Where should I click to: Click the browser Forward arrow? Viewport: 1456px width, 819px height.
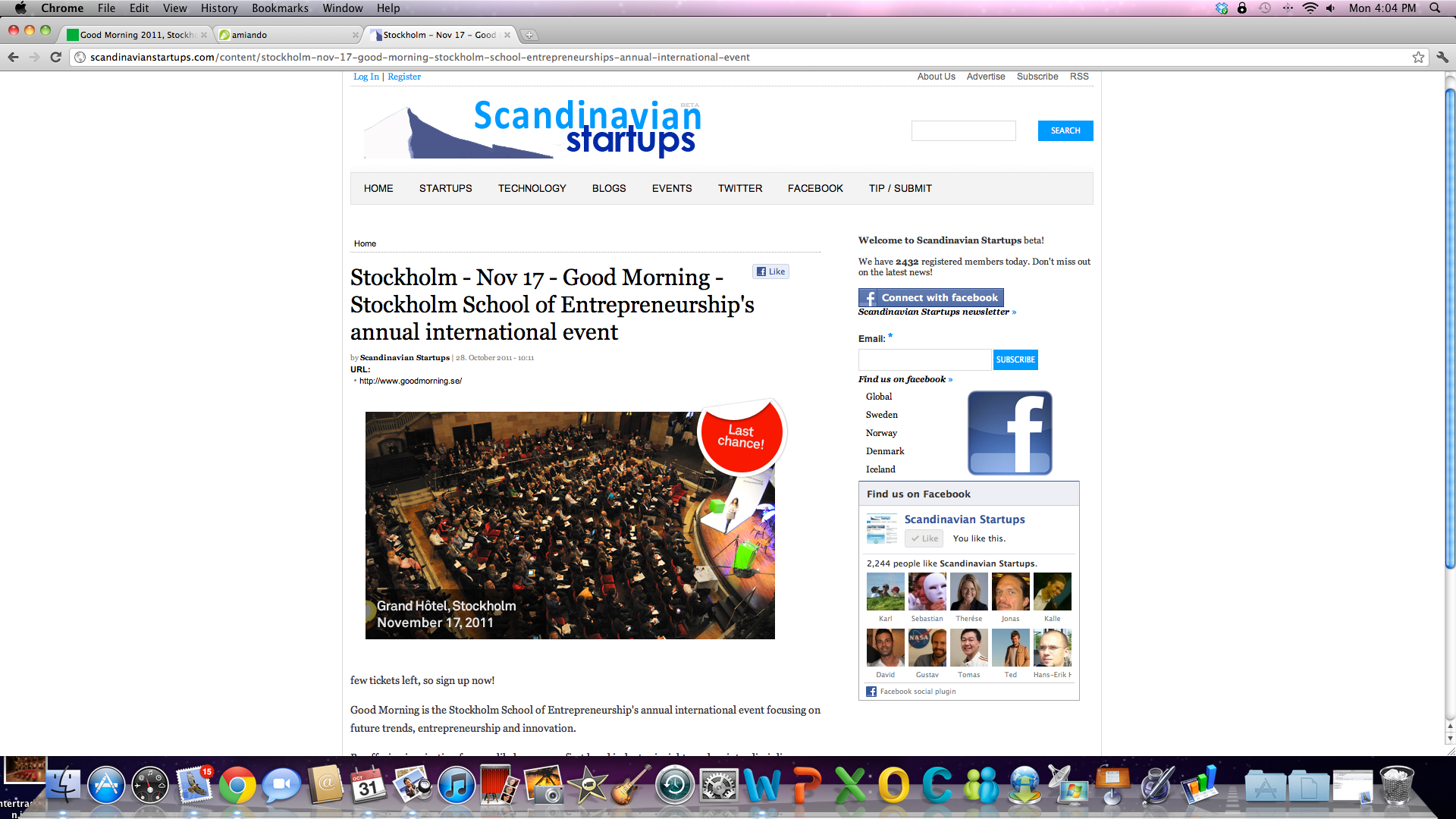pyautogui.click(x=34, y=57)
